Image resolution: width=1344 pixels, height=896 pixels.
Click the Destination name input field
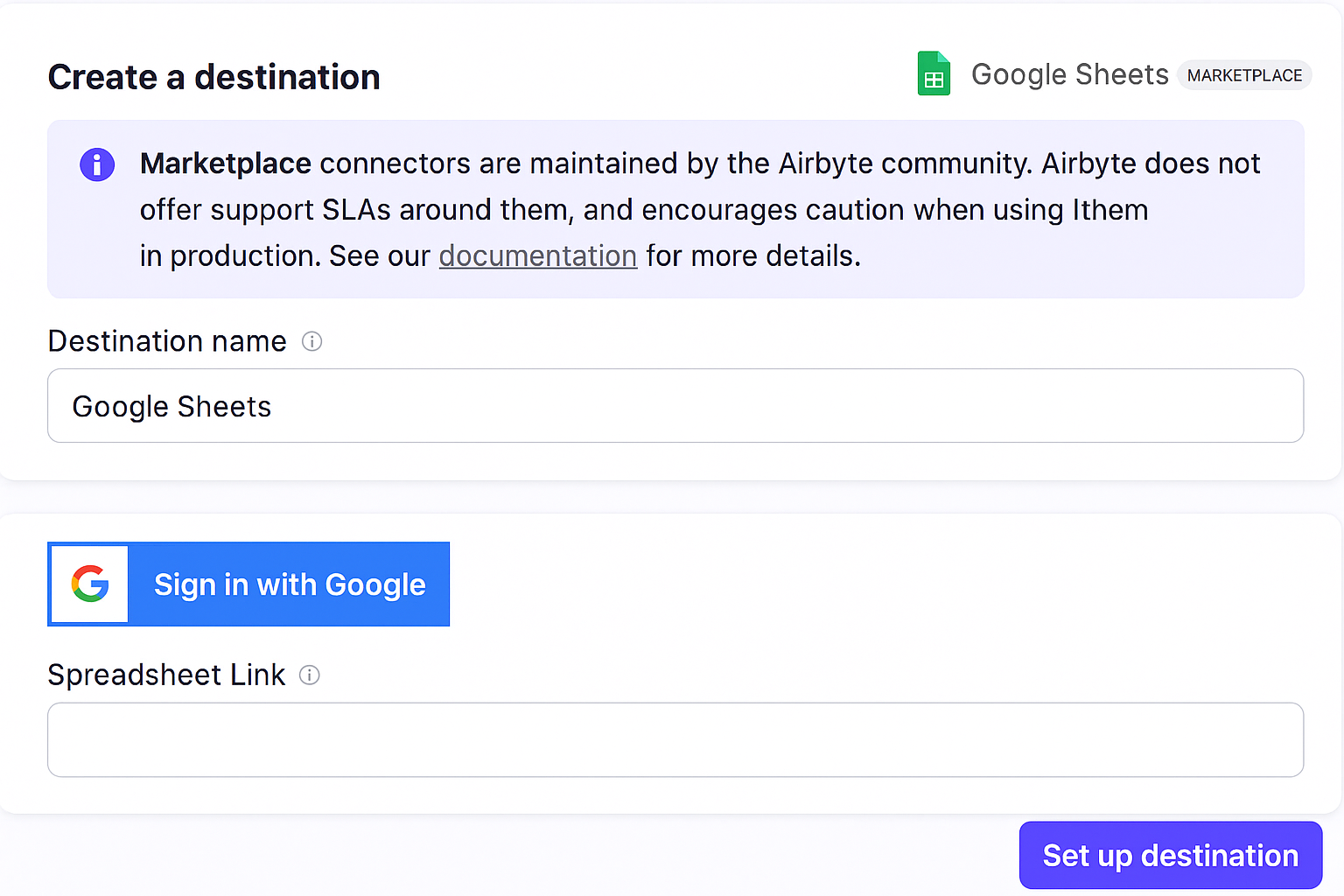pos(675,406)
